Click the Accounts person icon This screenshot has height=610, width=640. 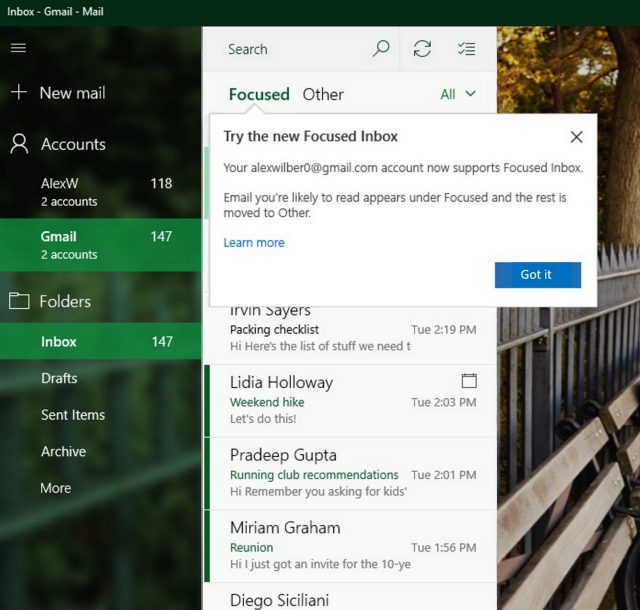tap(19, 144)
